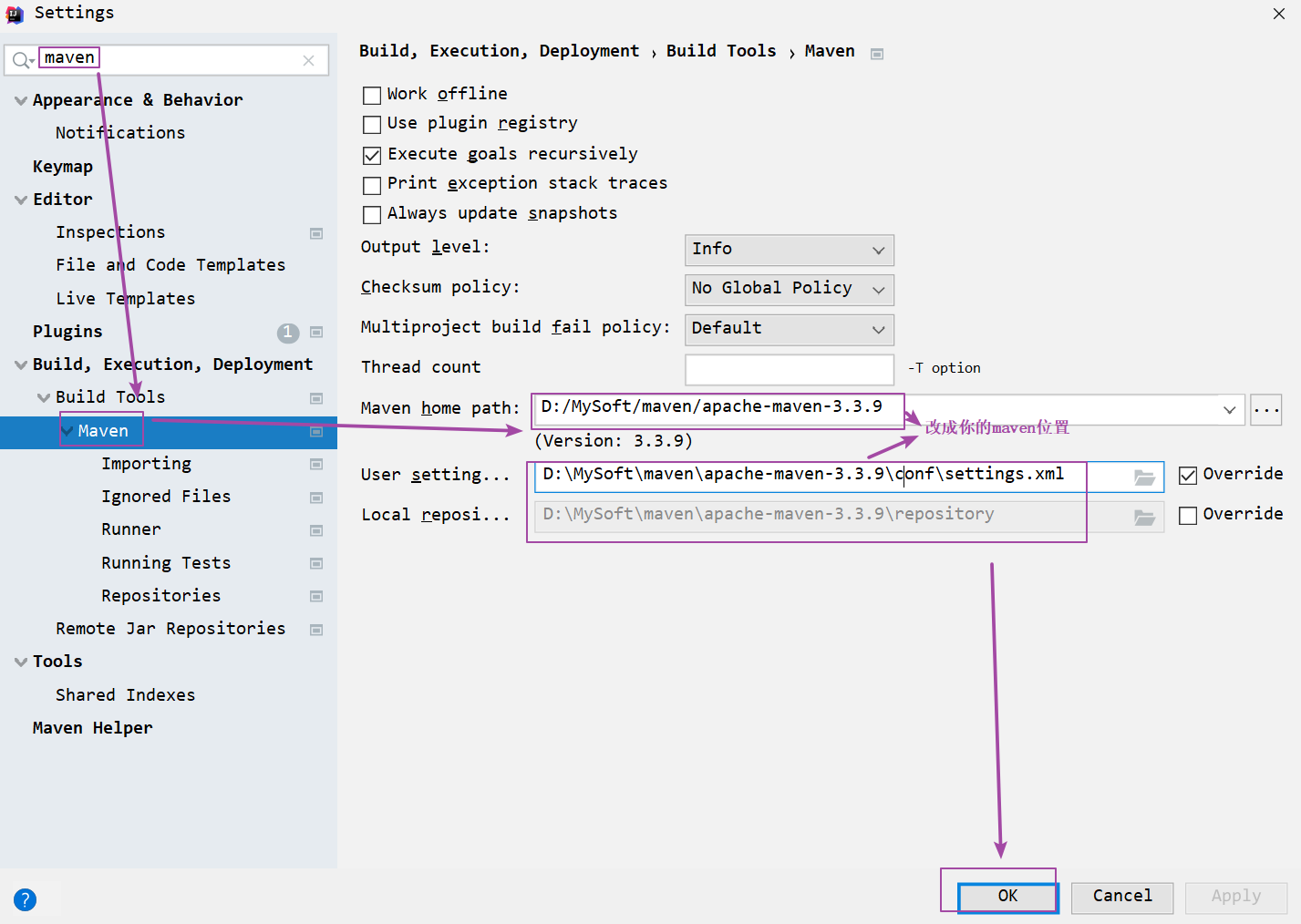The height and width of the screenshot is (924, 1301).
Task: Open File and Code Templates settings
Action: 170,265
